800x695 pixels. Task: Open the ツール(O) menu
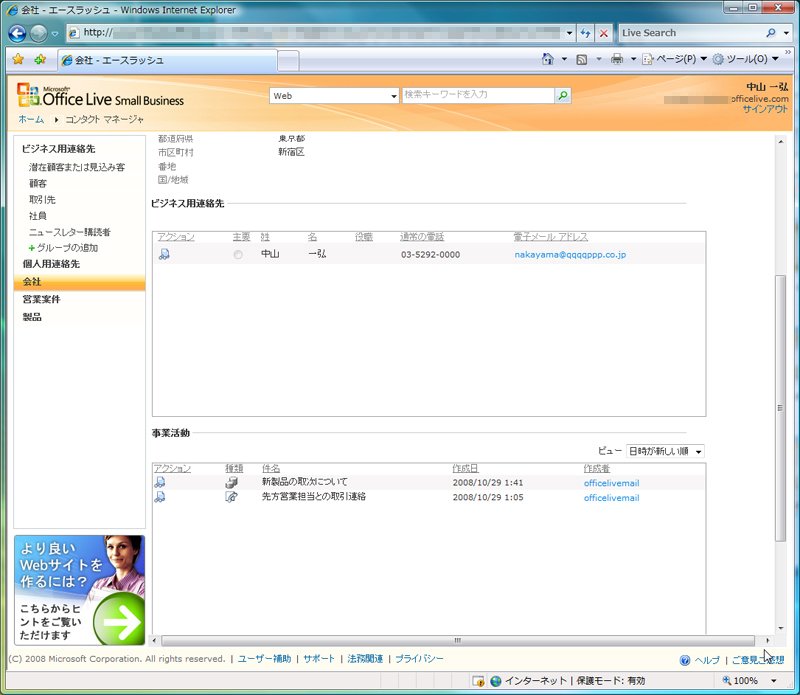(x=745, y=59)
